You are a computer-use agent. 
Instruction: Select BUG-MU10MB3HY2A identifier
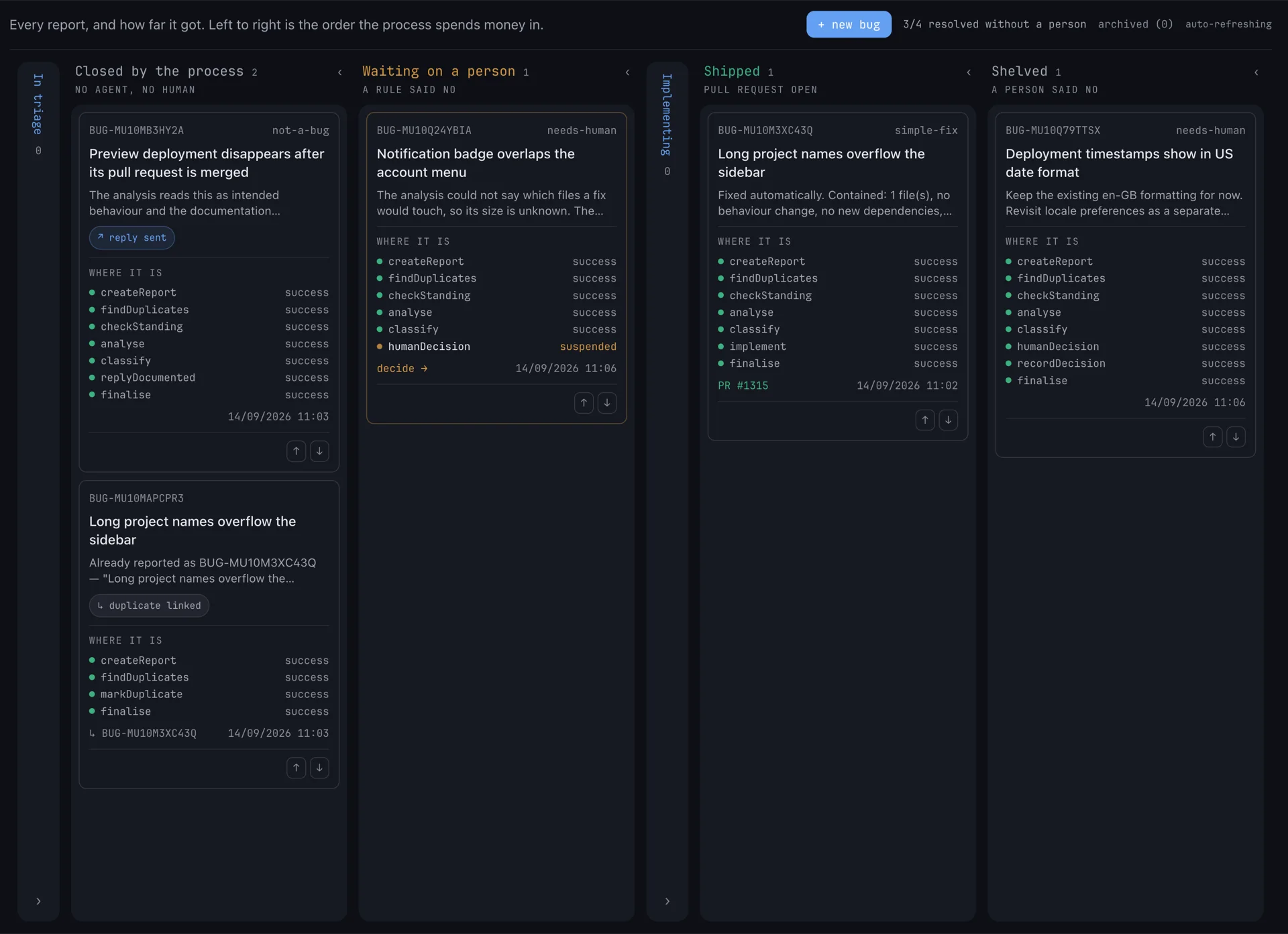136,131
